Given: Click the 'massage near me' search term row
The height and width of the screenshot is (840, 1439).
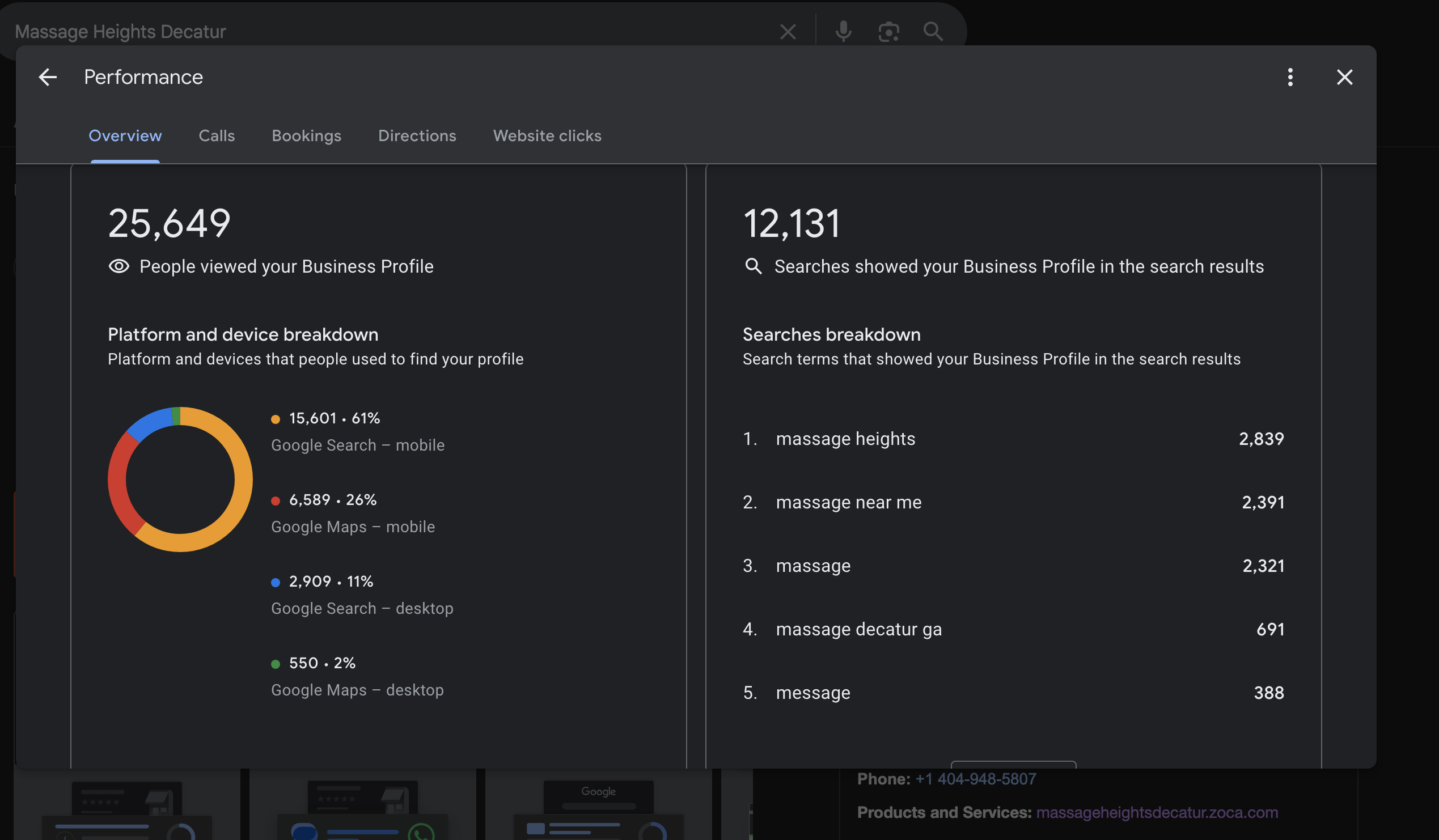Looking at the screenshot, I should tap(1013, 502).
